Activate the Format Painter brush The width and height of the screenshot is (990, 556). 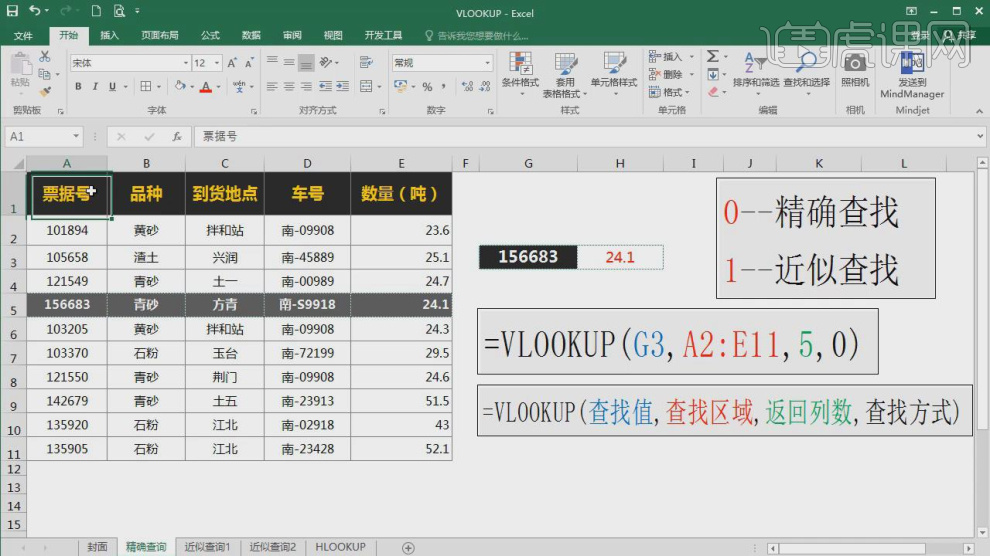(x=44, y=92)
